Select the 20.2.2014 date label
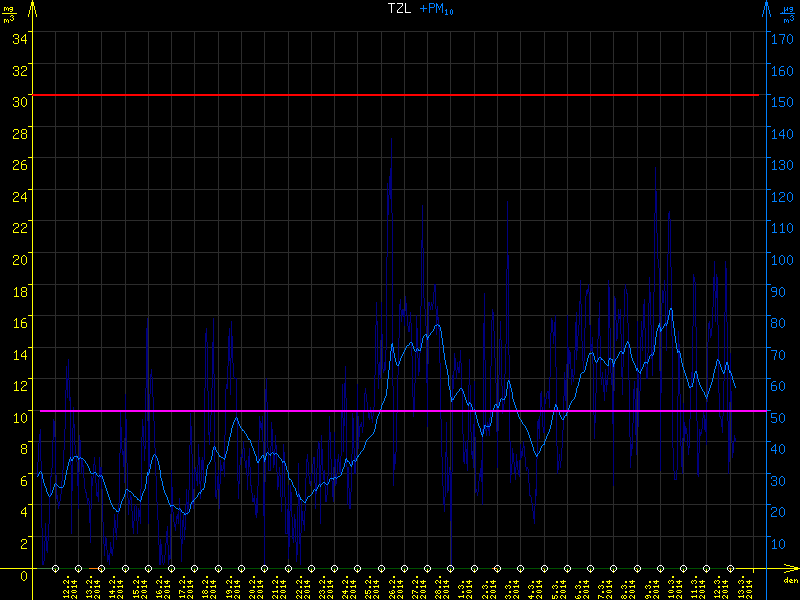The height and width of the screenshot is (600, 800). 253,587
